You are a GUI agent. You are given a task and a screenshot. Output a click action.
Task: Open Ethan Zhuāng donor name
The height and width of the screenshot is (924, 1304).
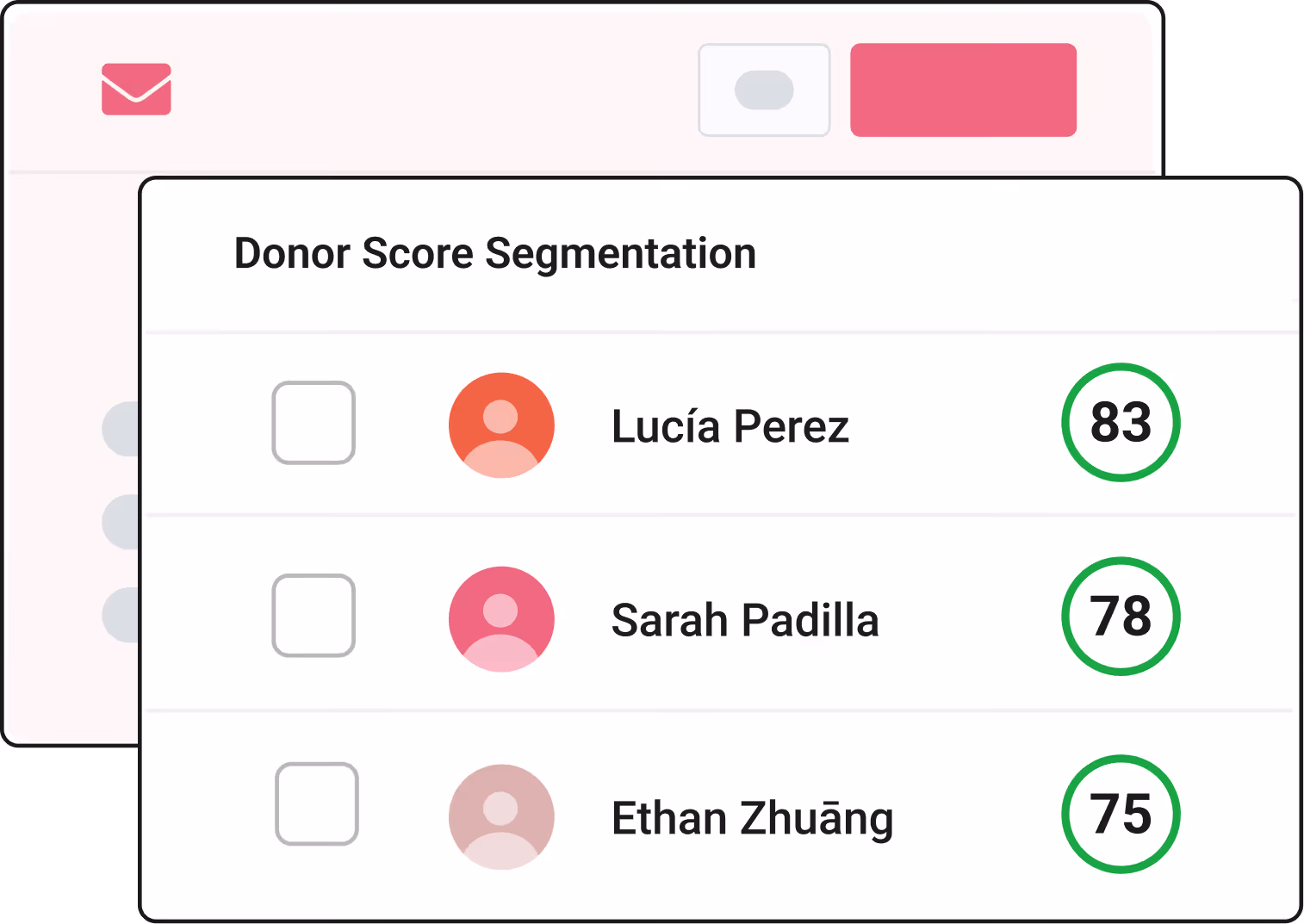click(752, 818)
